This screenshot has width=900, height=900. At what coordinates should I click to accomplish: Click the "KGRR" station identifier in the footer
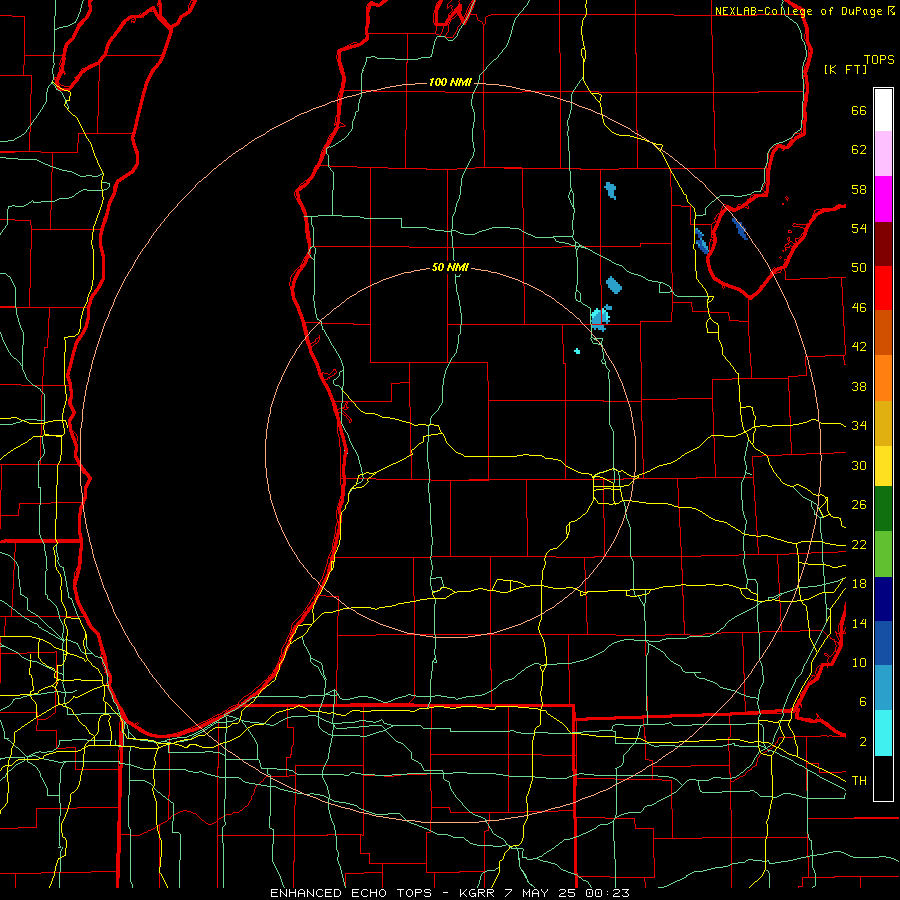coord(476,893)
